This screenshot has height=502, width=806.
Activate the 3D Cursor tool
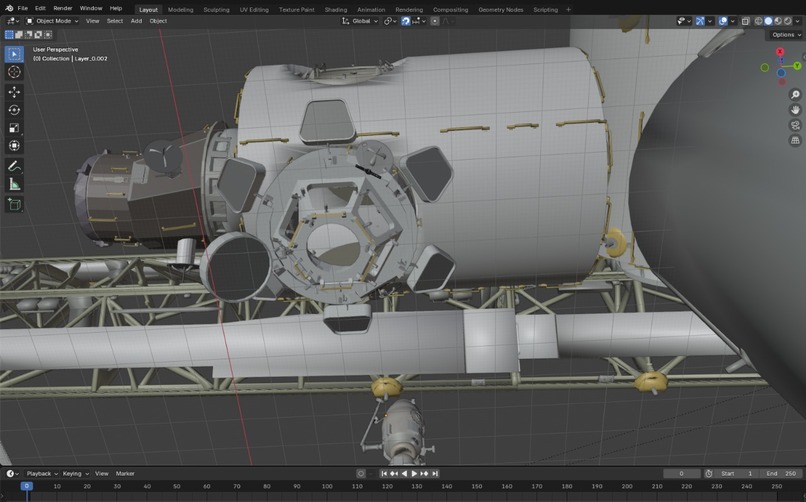(x=14, y=72)
